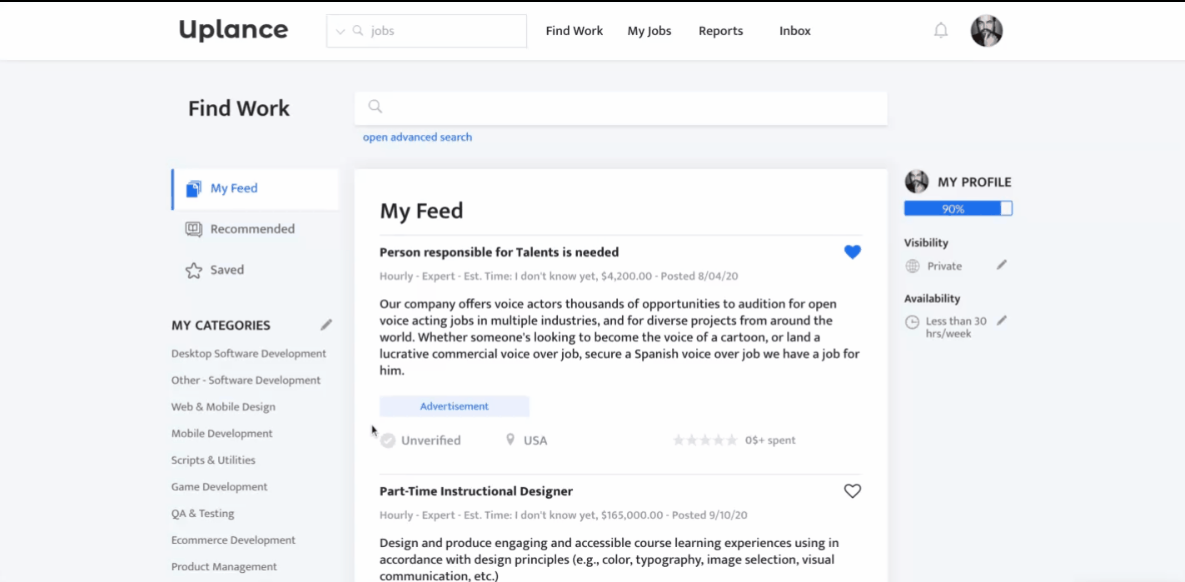1185x582 pixels.
Task: Show the Saved jobs list
Action: tap(227, 270)
